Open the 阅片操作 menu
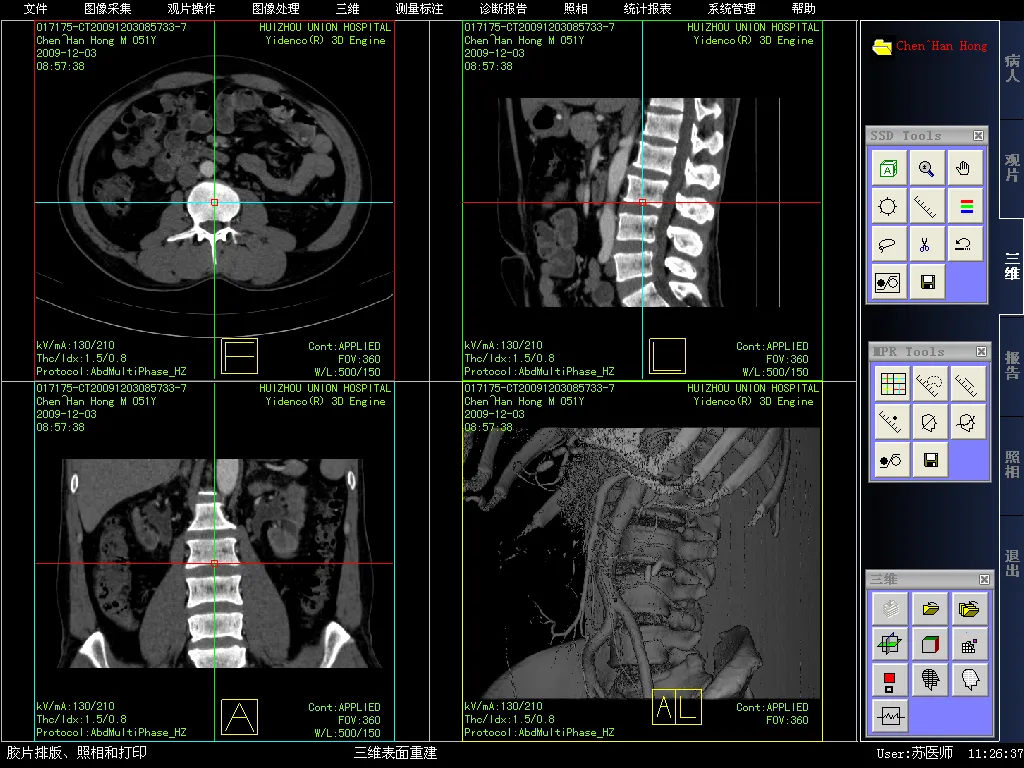The image size is (1024, 768). [x=191, y=8]
